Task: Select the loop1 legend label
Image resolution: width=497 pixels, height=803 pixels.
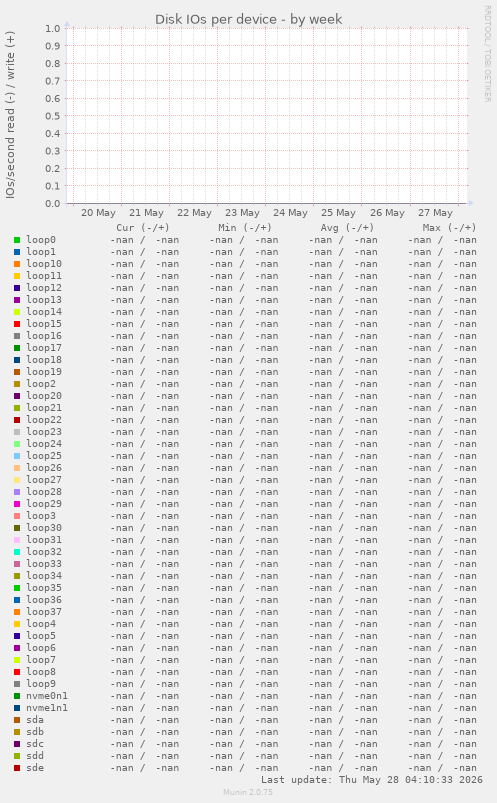Action: click(x=41, y=251)
